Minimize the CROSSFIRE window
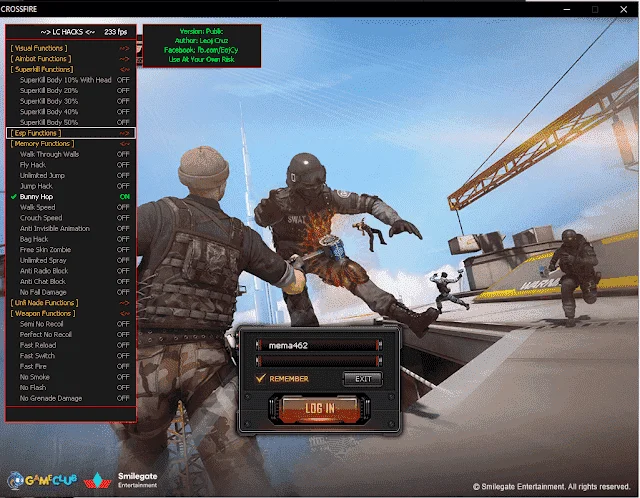 (567, 9)
